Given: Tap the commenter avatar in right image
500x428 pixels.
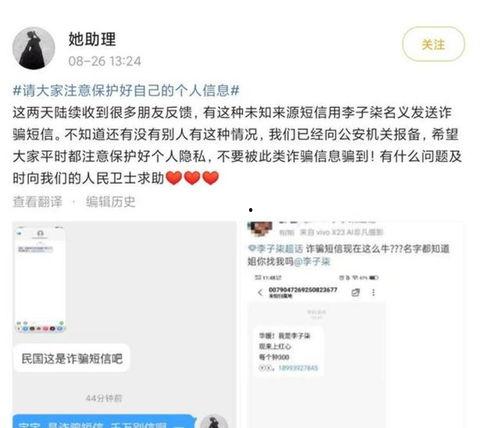Looking at the screenshot, I should click(260, 228).
